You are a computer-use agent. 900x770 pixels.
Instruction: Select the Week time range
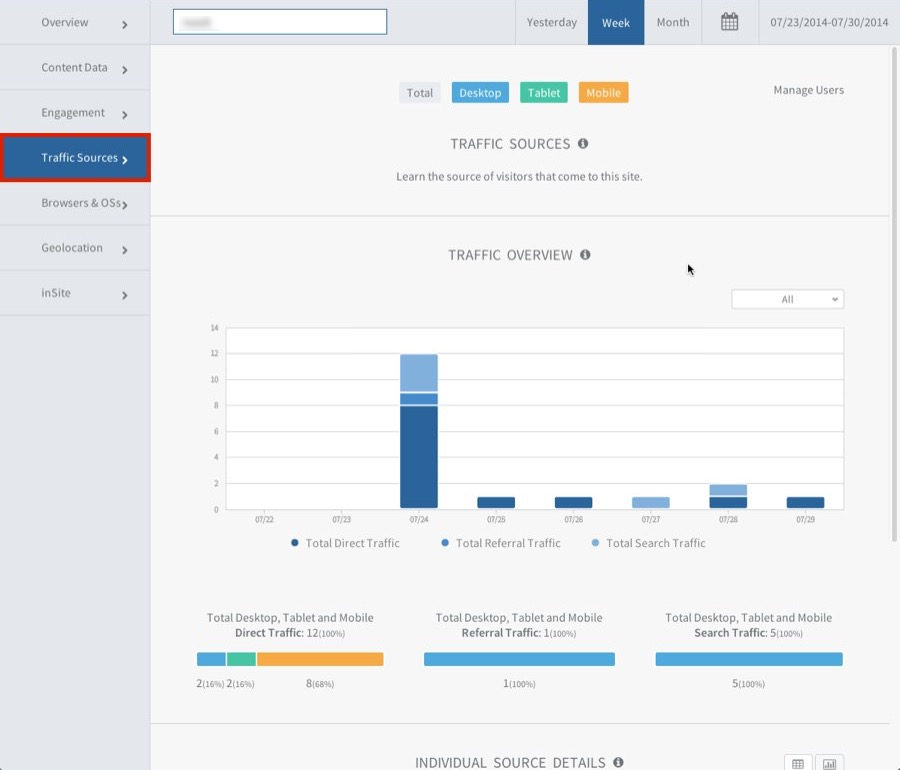tap(616, 22)
